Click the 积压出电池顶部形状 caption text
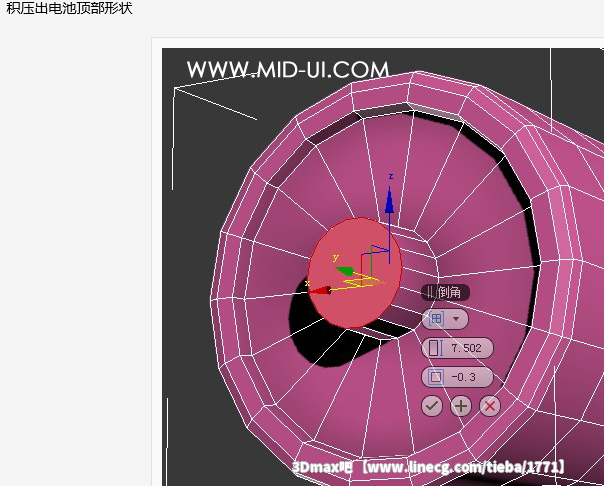Image resolution: width=604 pixels, height=486 pixels. [69, 8]
